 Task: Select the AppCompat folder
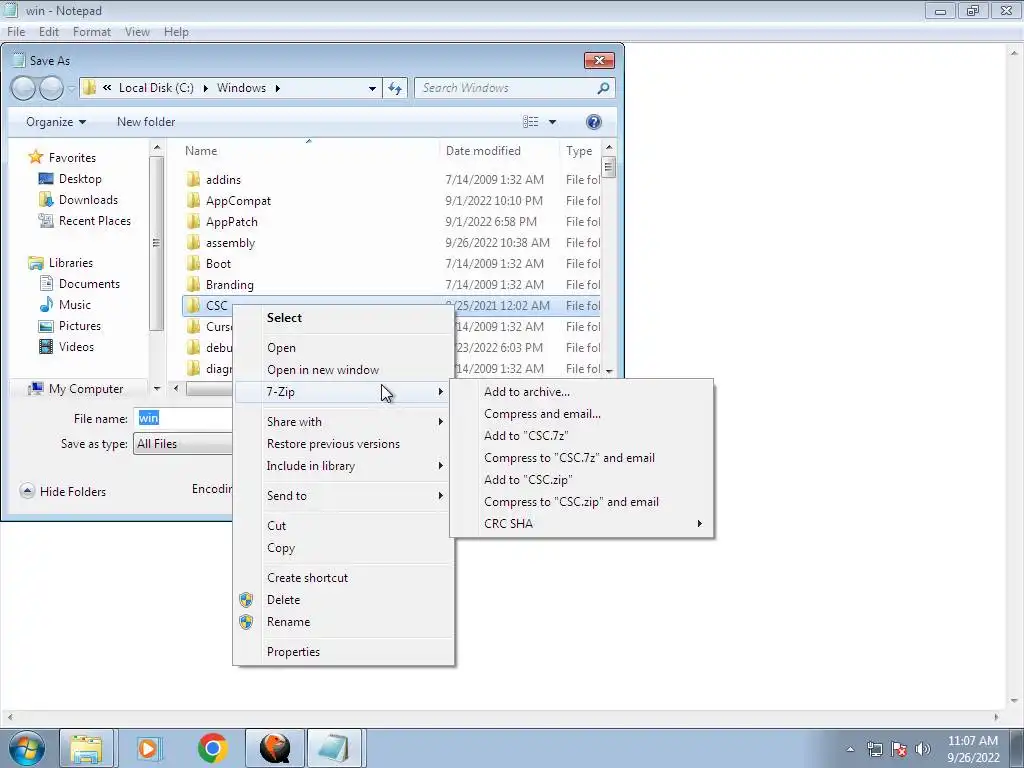[238, 200]
